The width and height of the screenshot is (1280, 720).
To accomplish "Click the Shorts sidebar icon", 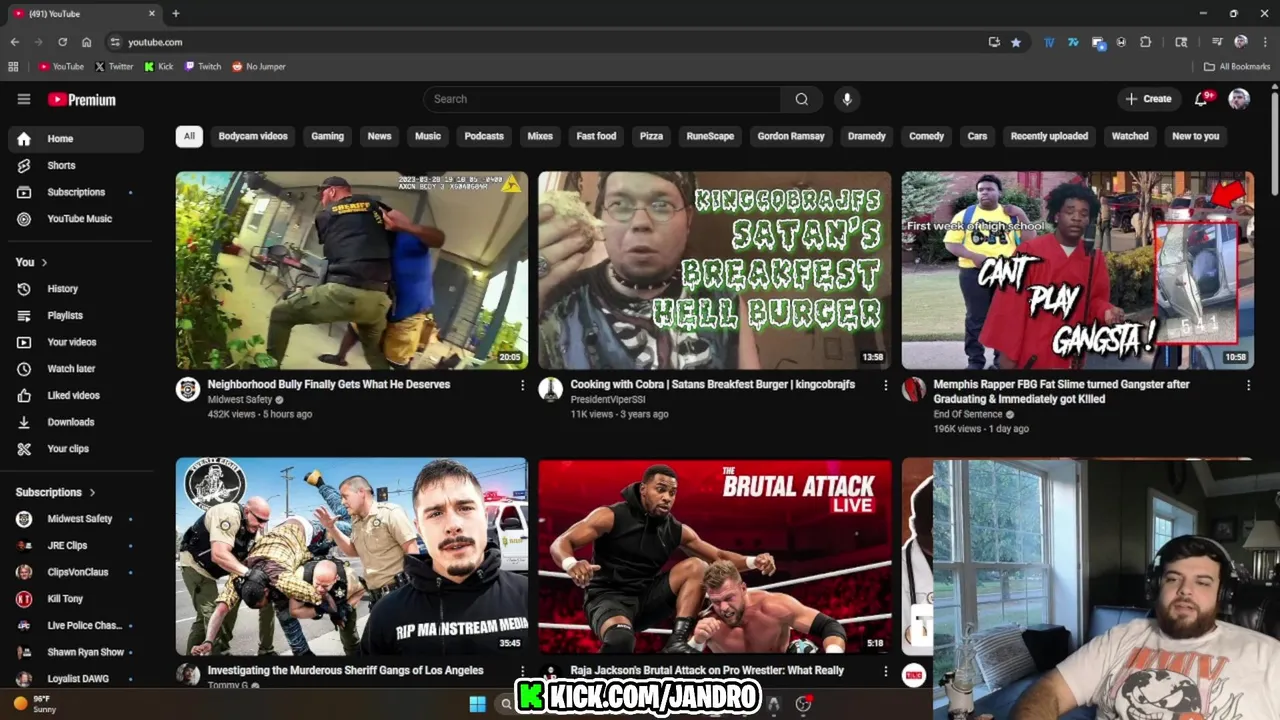I will (x=24, y=165).
